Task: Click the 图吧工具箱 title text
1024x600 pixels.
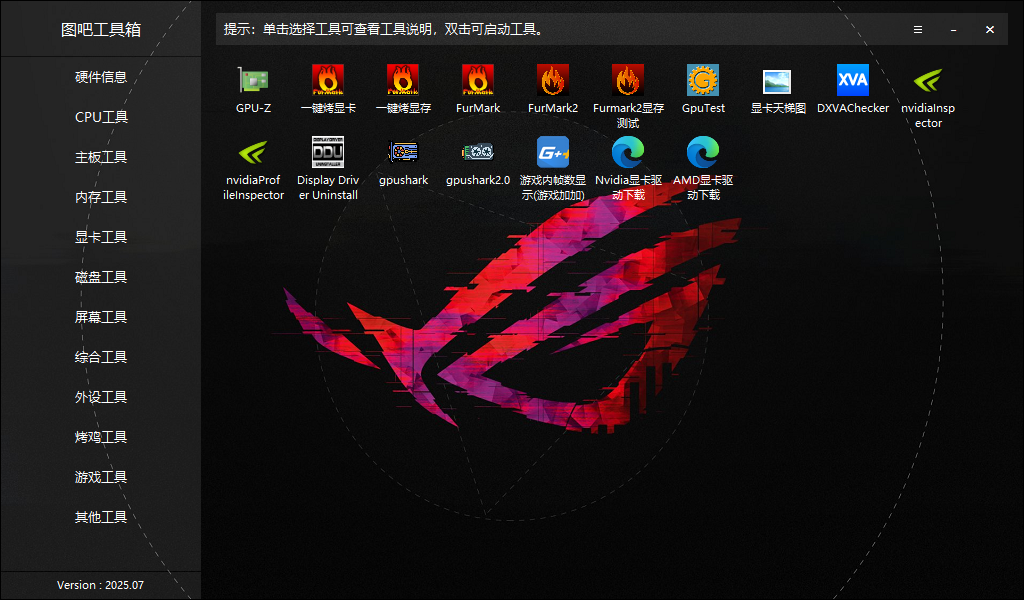Action: (101, 29)
